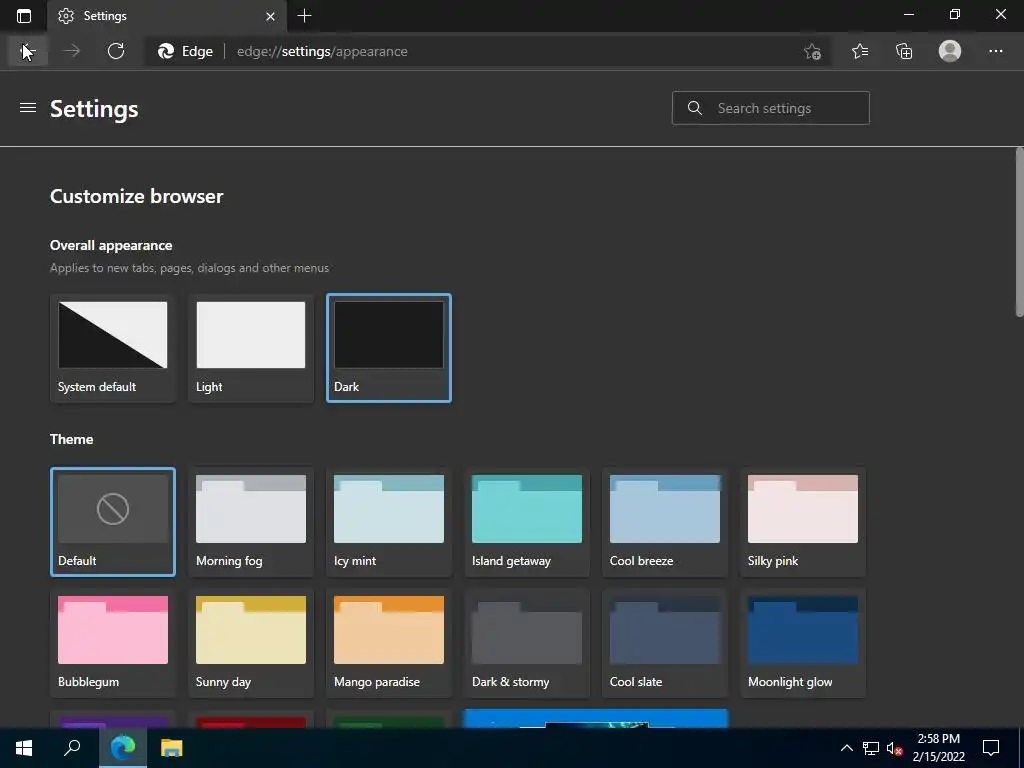Apply the Dark & stormy theme
The width and height of the screenshot is (1024, 768).
(526, 643)
